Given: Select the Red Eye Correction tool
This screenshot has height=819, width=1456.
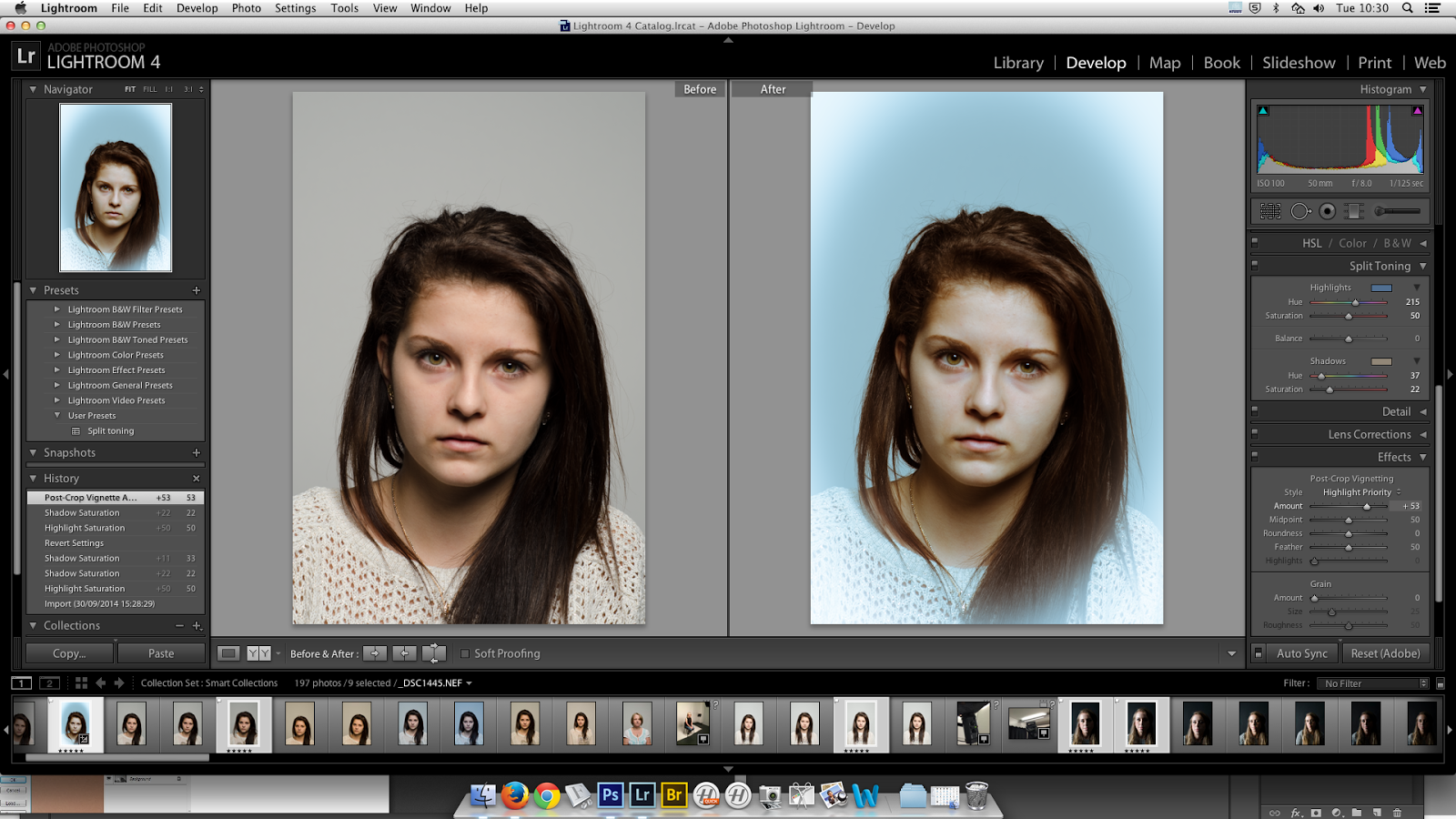Looking at the screenshot, I should 1328,211.
